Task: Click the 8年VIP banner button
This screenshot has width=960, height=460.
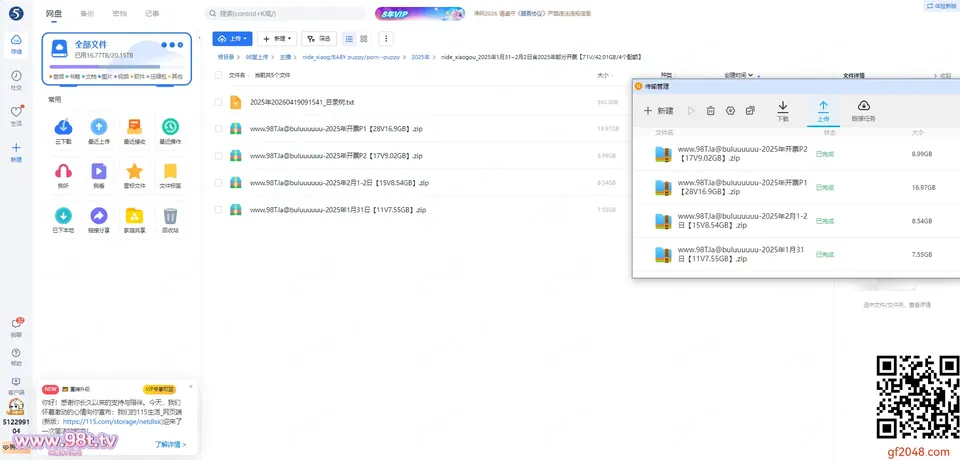Action: 420,13
